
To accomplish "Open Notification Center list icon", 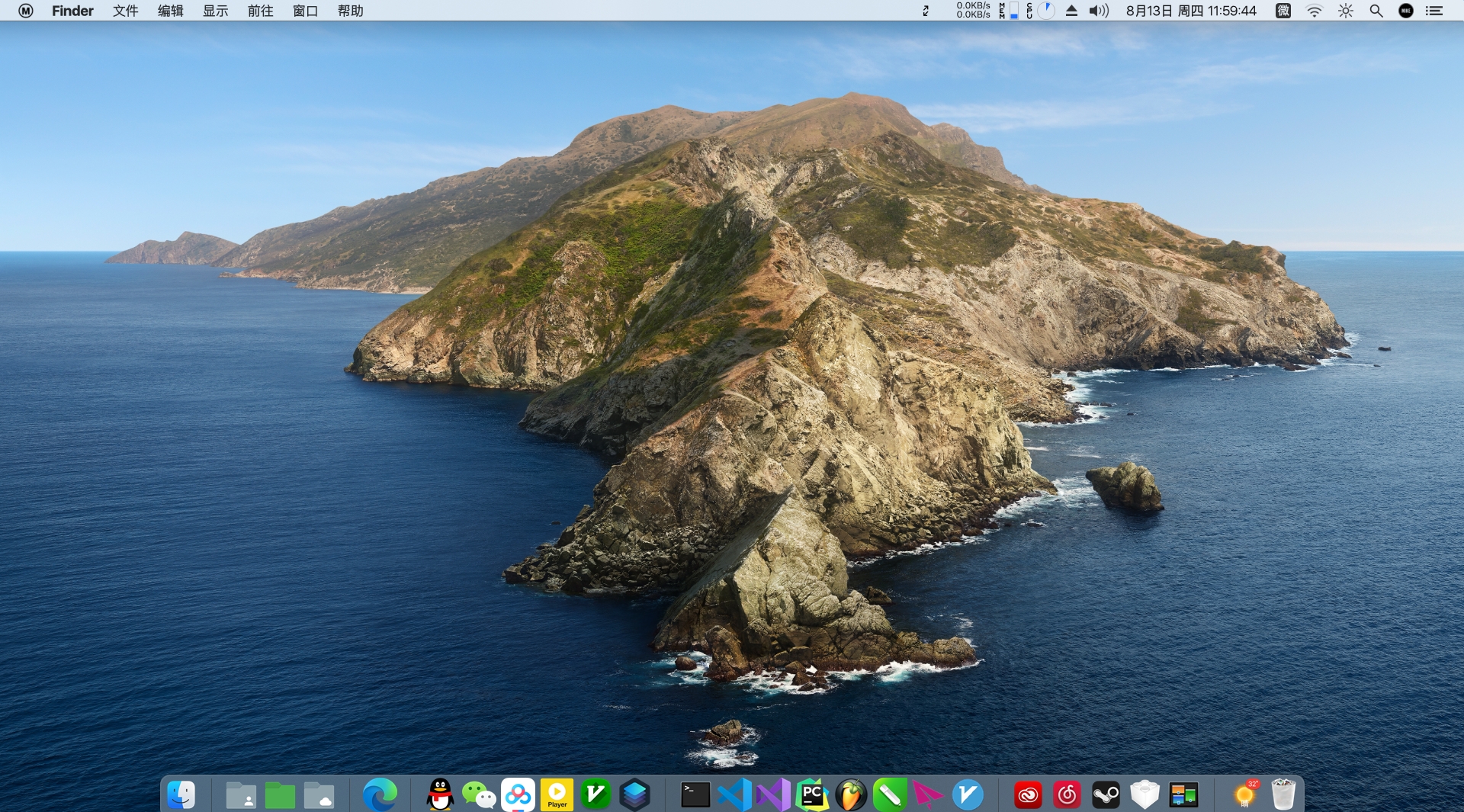I will pos(1434,11).
